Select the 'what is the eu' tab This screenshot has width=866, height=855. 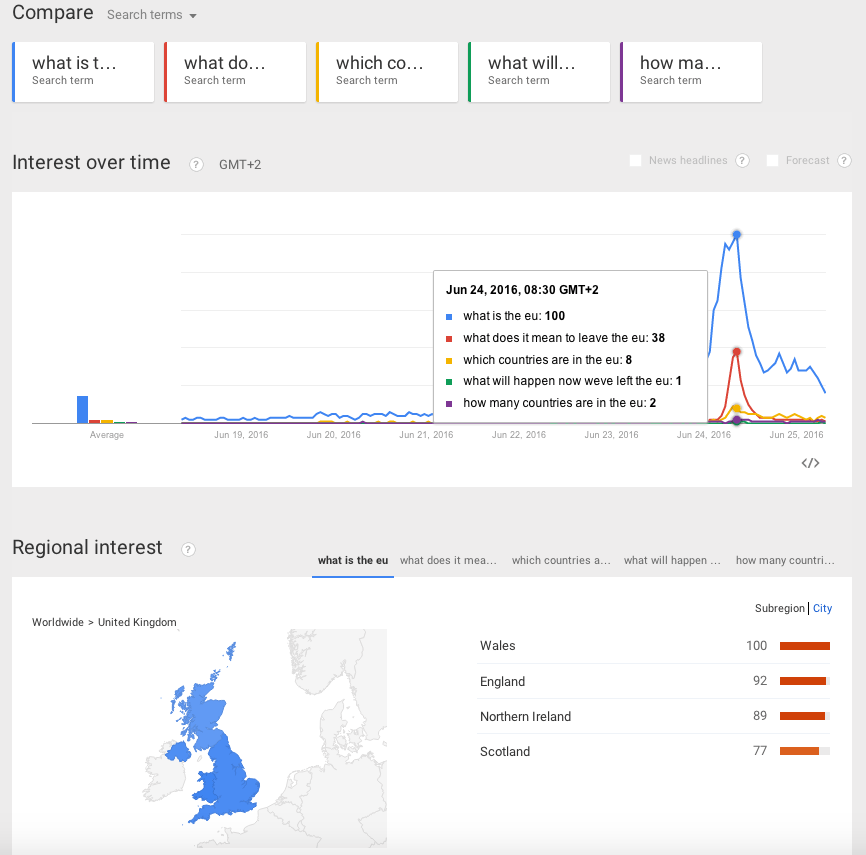[352, 561]
